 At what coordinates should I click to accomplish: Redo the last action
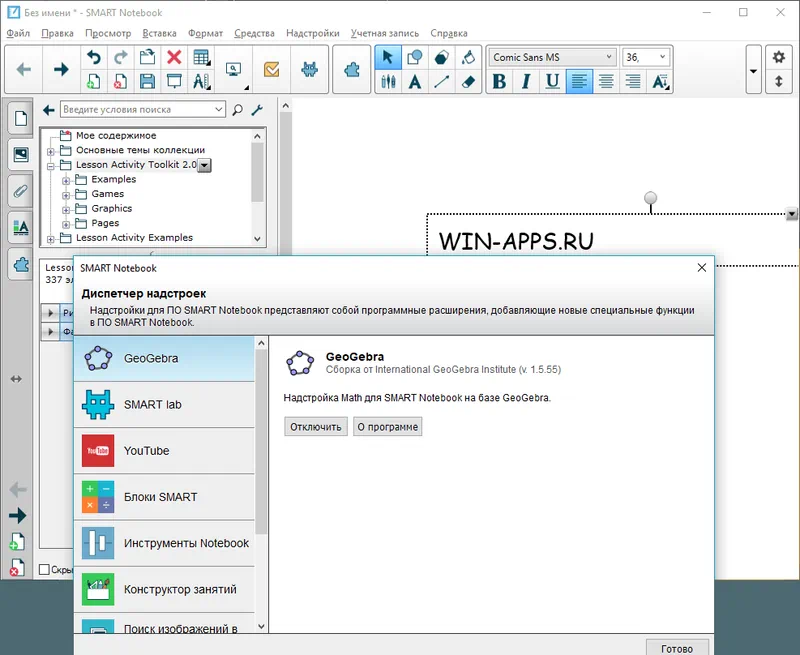tap(120, 57)
